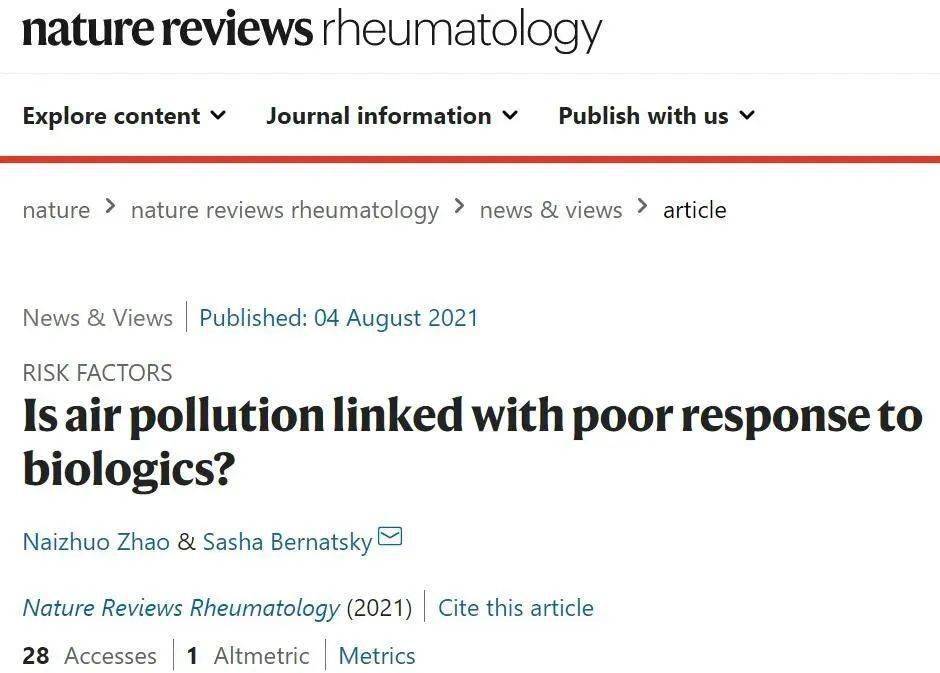The width and height of the screenshot is (940, 673).
Task: Click Cite this article
Action: [516, 608]
